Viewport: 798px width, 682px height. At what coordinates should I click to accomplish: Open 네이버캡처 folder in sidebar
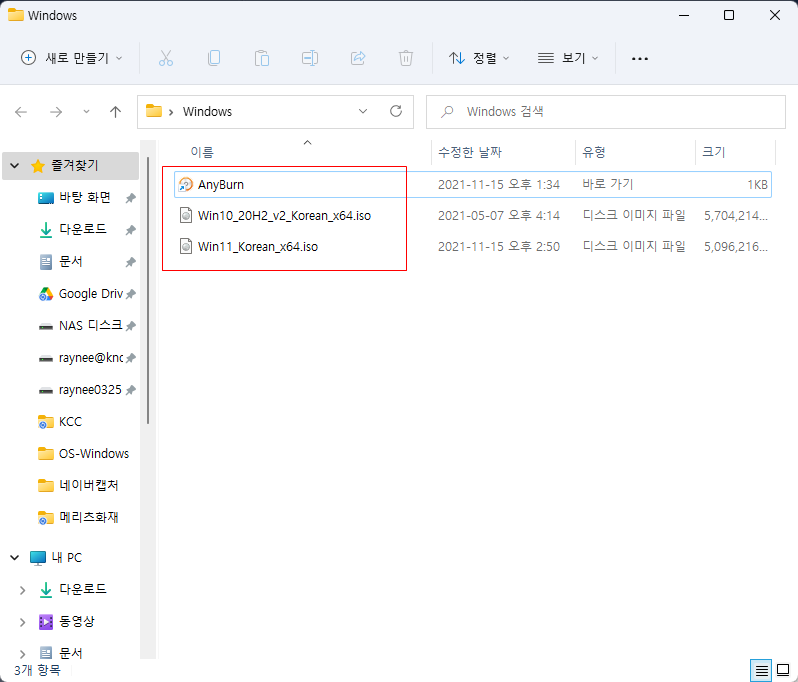click(89, 486)
